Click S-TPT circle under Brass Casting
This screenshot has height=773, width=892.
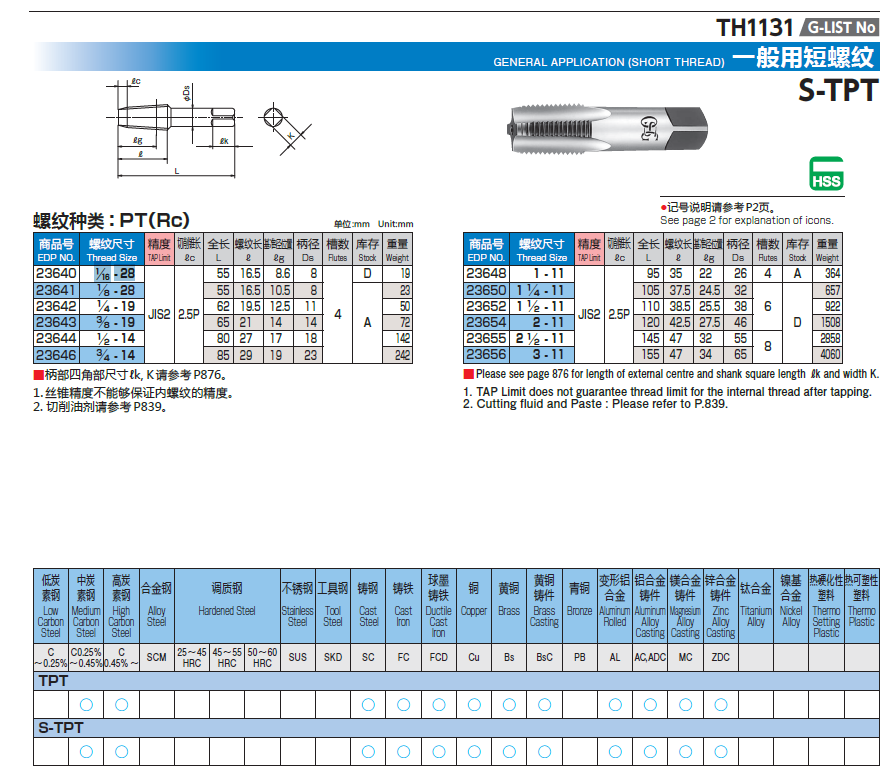(x=545, y=752)
